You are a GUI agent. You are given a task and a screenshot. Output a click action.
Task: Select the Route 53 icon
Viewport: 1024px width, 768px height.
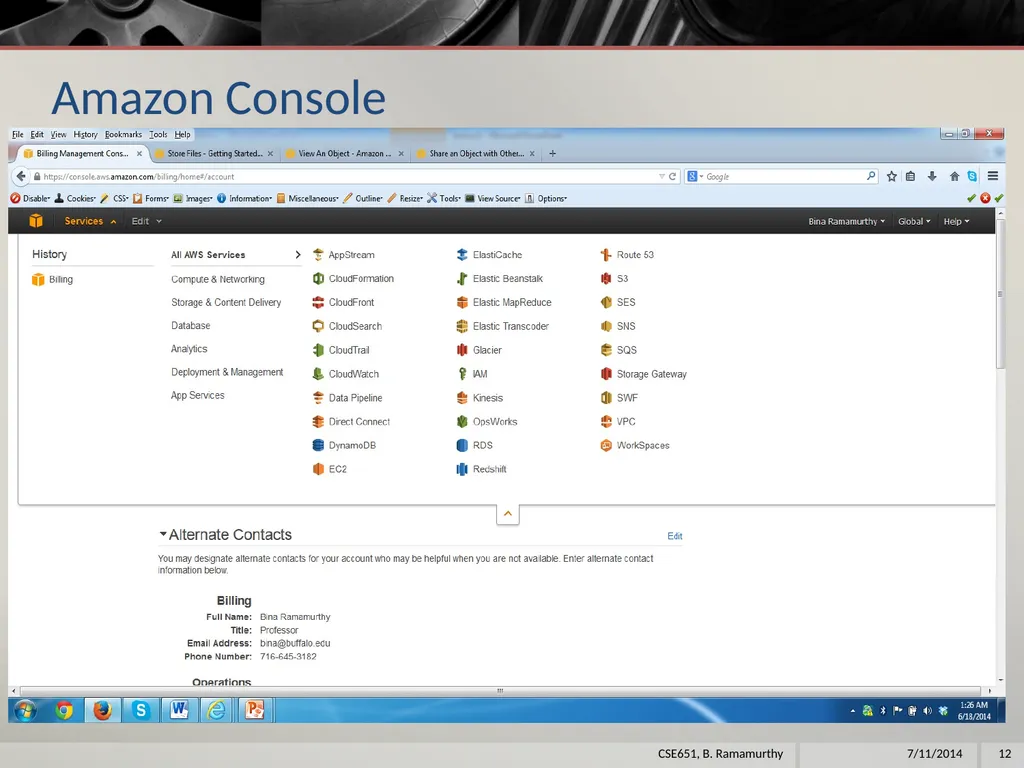tap(606, 255)
